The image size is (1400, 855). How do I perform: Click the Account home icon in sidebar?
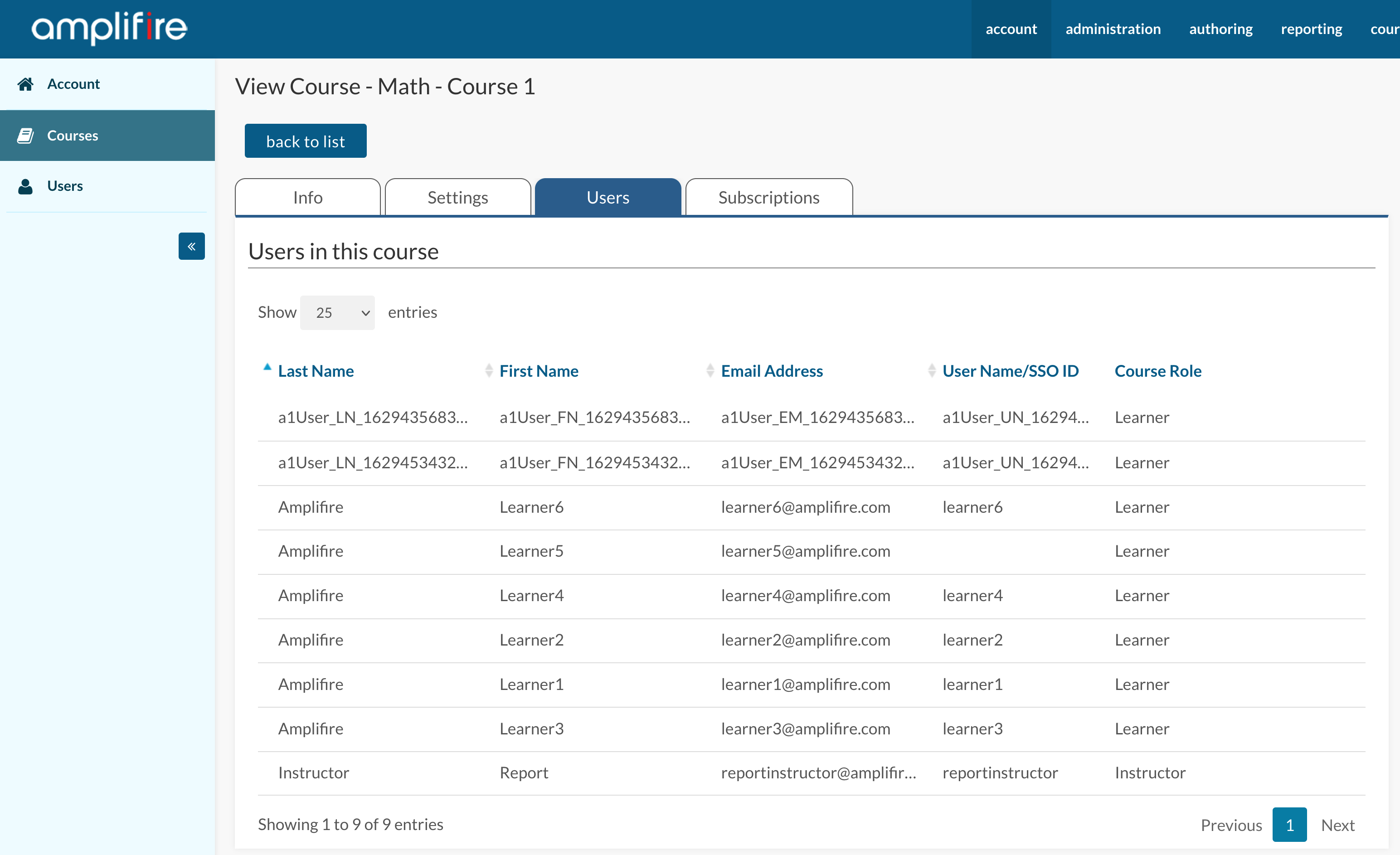pos(25,84)
